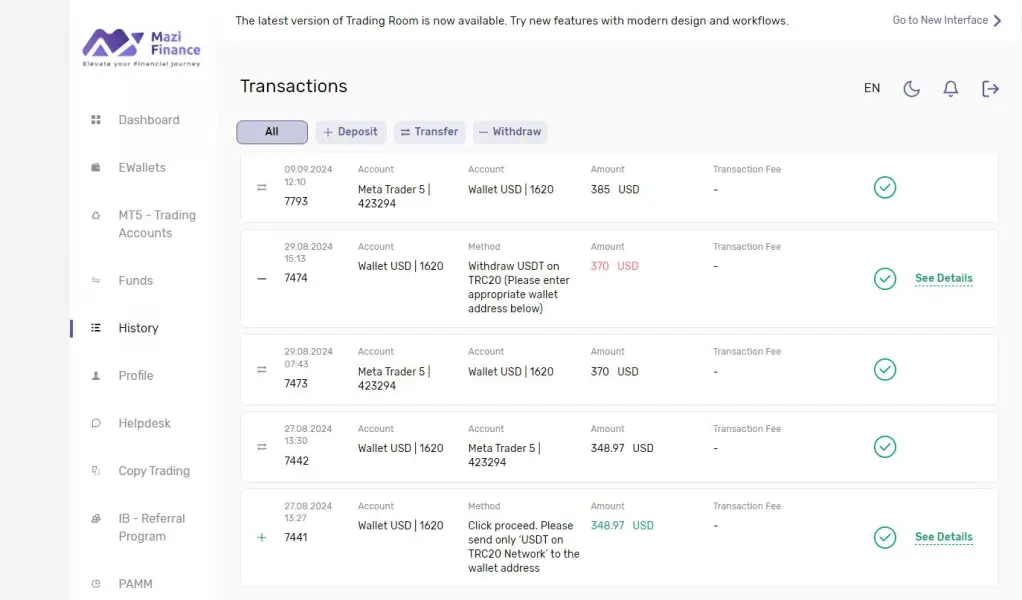Filter transactions by Withdraw
Image resolution: width=1022 pixels, height=600 pixels.
pyautogui.click(x=510, y=132)
